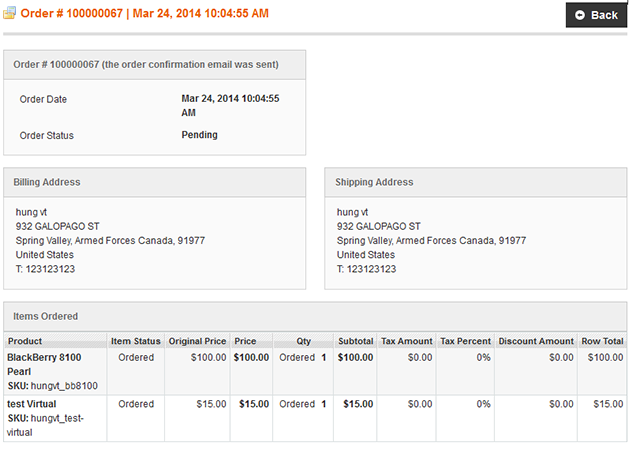This screenshot has height=461, width=640.
Task: Select the BlackBerry 8100 Pearl product name
Action: pyautogui.click(x=44, y=364)
